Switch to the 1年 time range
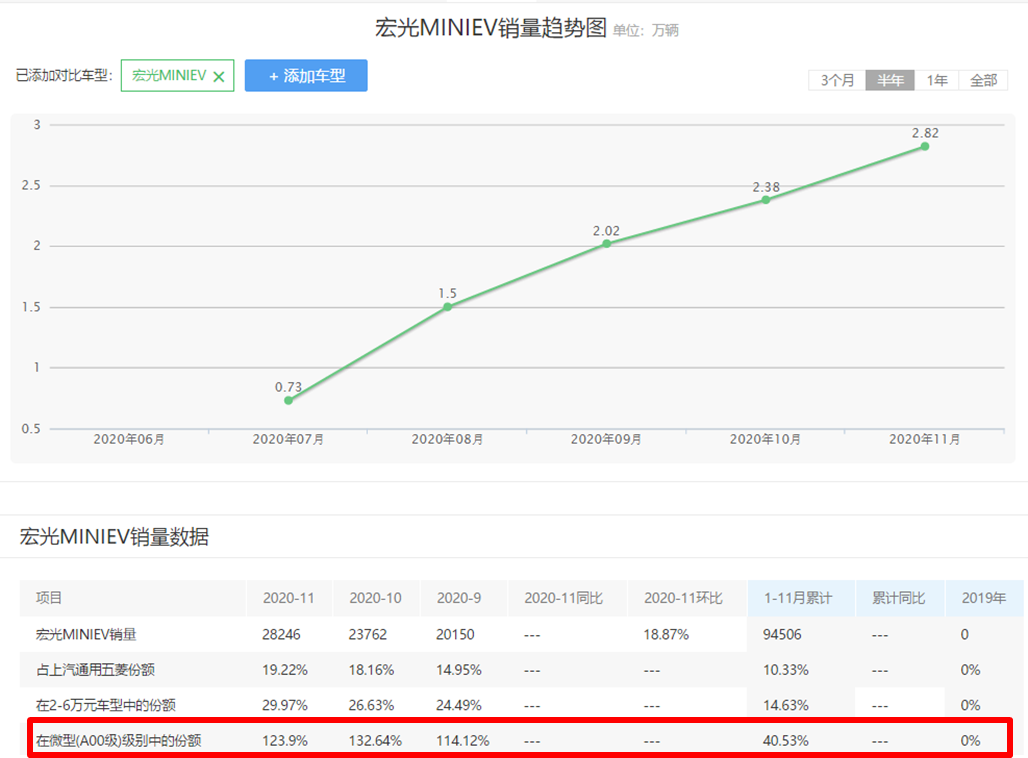 coord(936,80)
